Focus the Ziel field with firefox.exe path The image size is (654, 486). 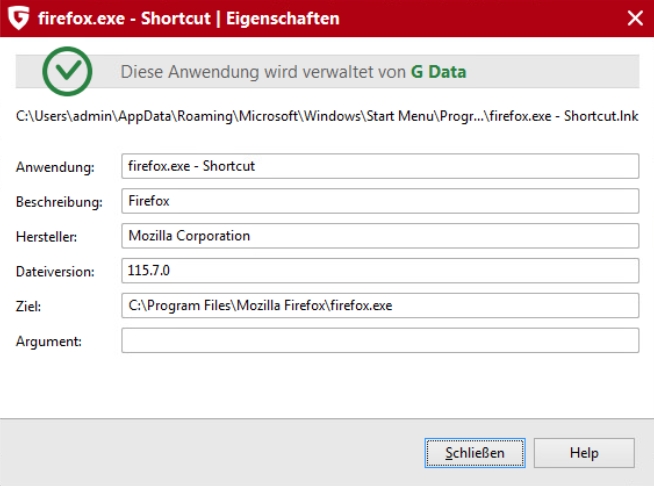click(x=380, y=305)
